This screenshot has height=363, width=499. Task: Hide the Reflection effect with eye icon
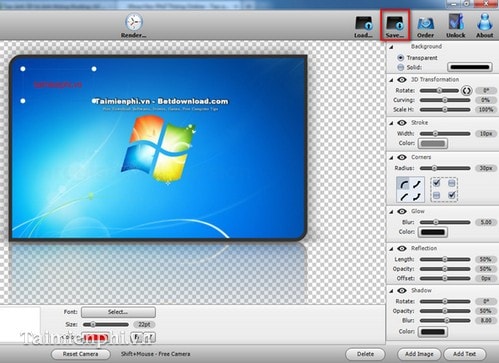click(x=402, y=248)
